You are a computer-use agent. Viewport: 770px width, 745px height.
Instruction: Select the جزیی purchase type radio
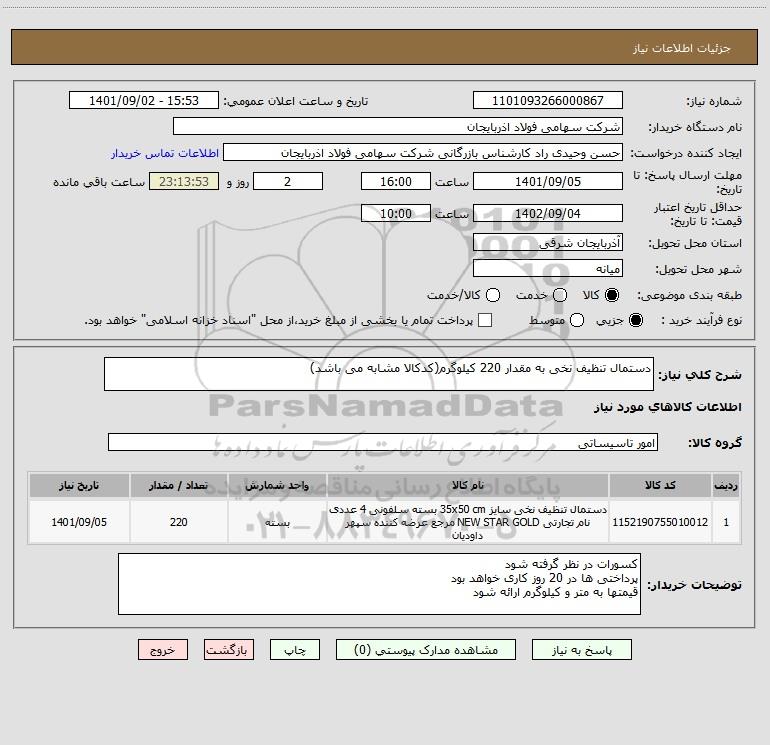click(636, 320)
